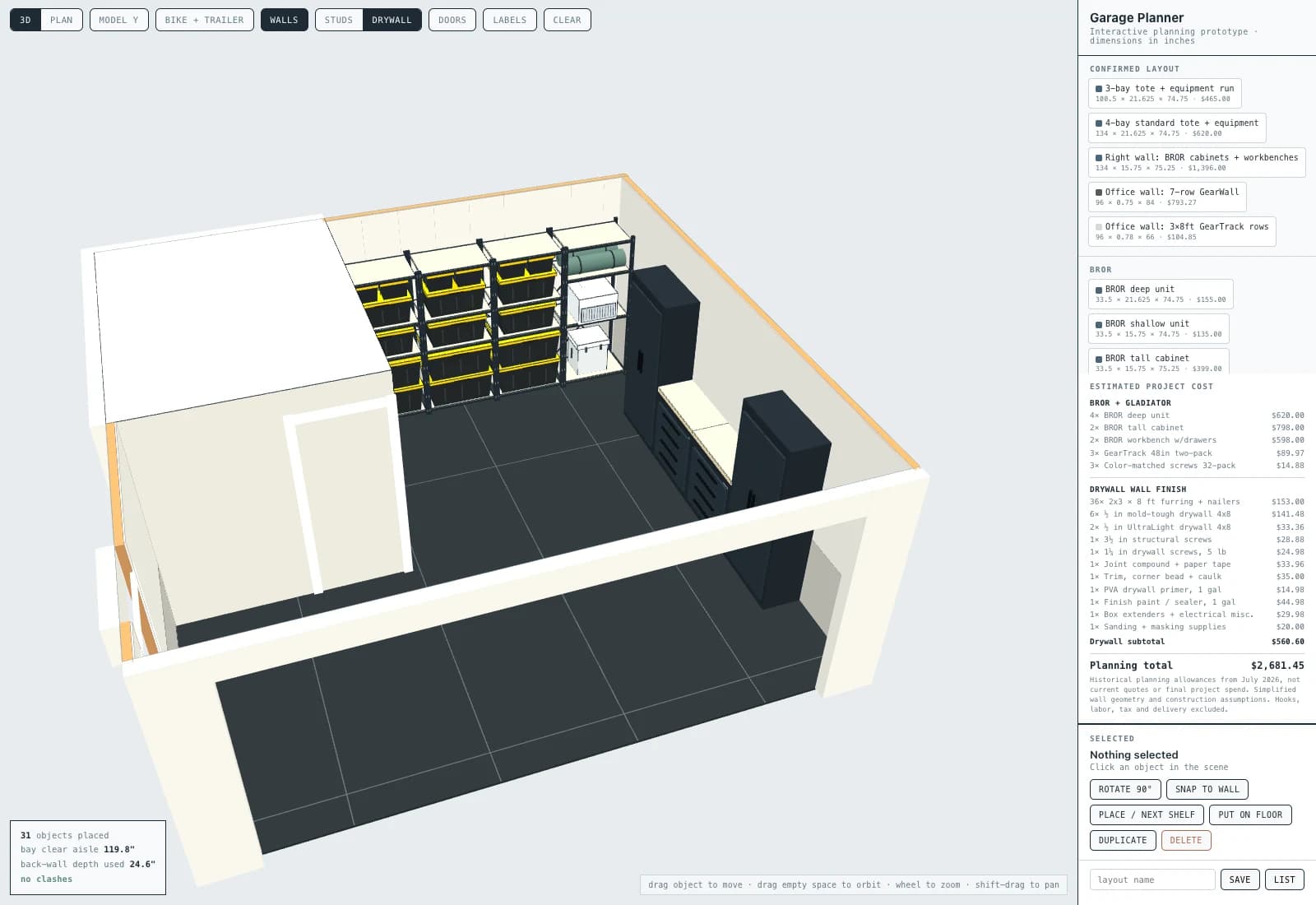Toggle the LABELS overlay
Viewport: 1316px width, 905px height.
tap(510, 20)
